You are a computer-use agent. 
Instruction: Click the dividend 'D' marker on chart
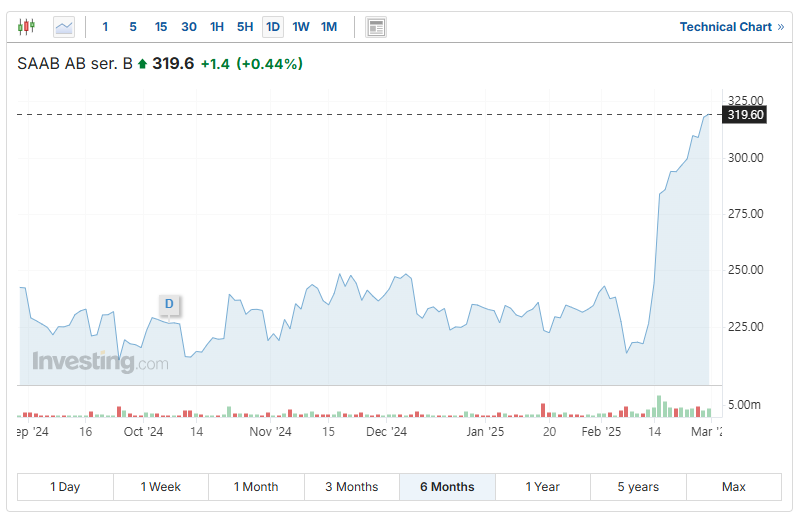(169, 304)
